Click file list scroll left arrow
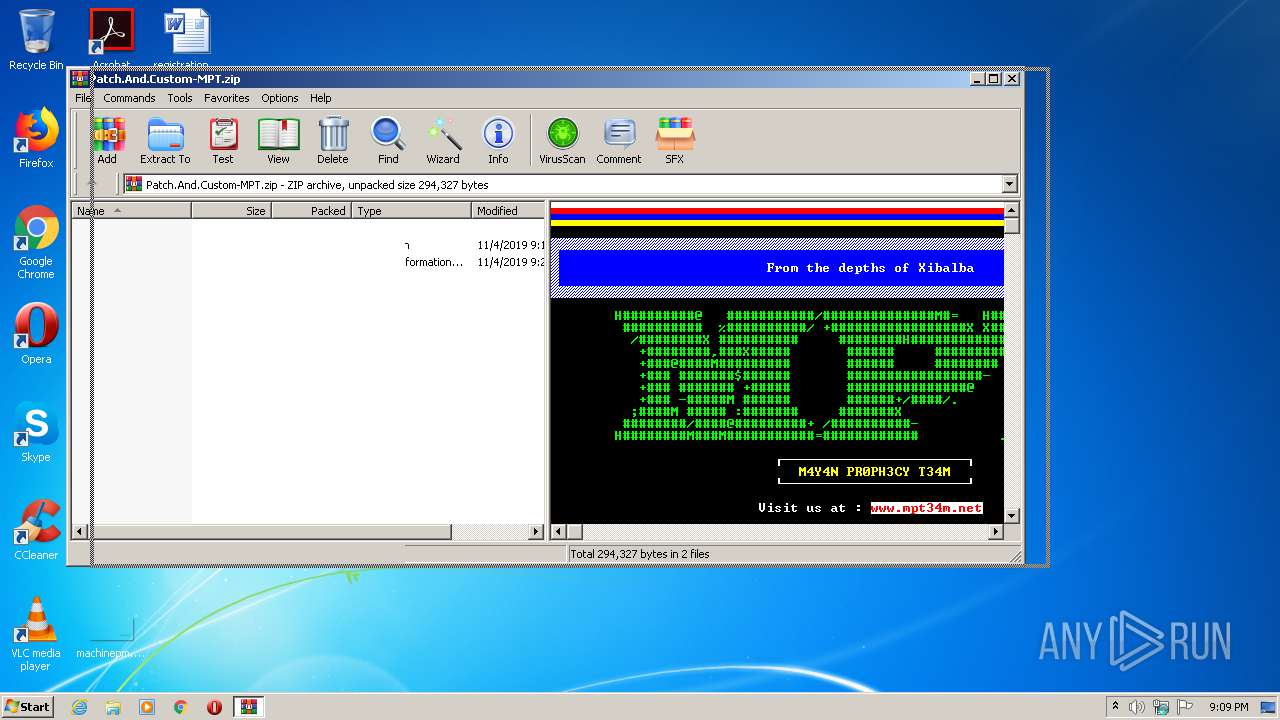 pos(80,532)
